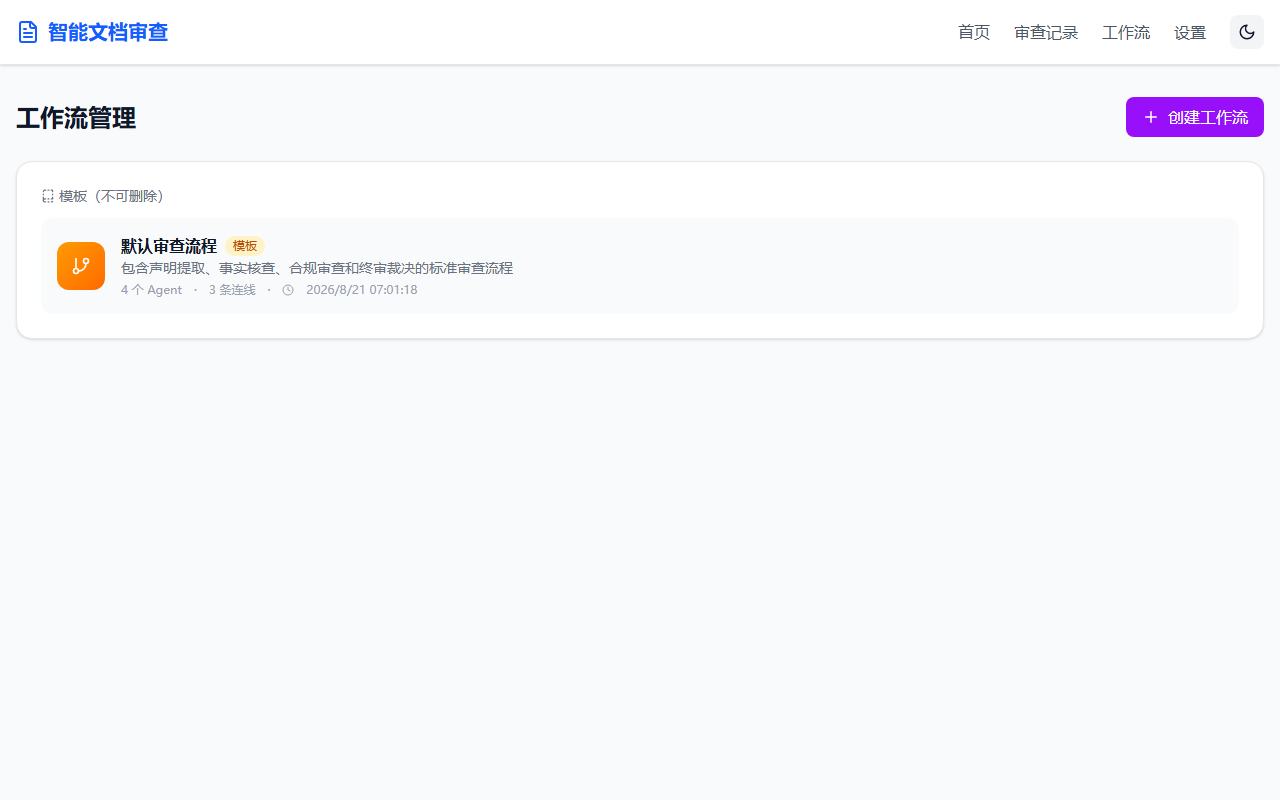The width and height of the screenshot is (1280, 800).
Task: Click the plus icon in 创建工作流
Action: (x=1151, y=117)
